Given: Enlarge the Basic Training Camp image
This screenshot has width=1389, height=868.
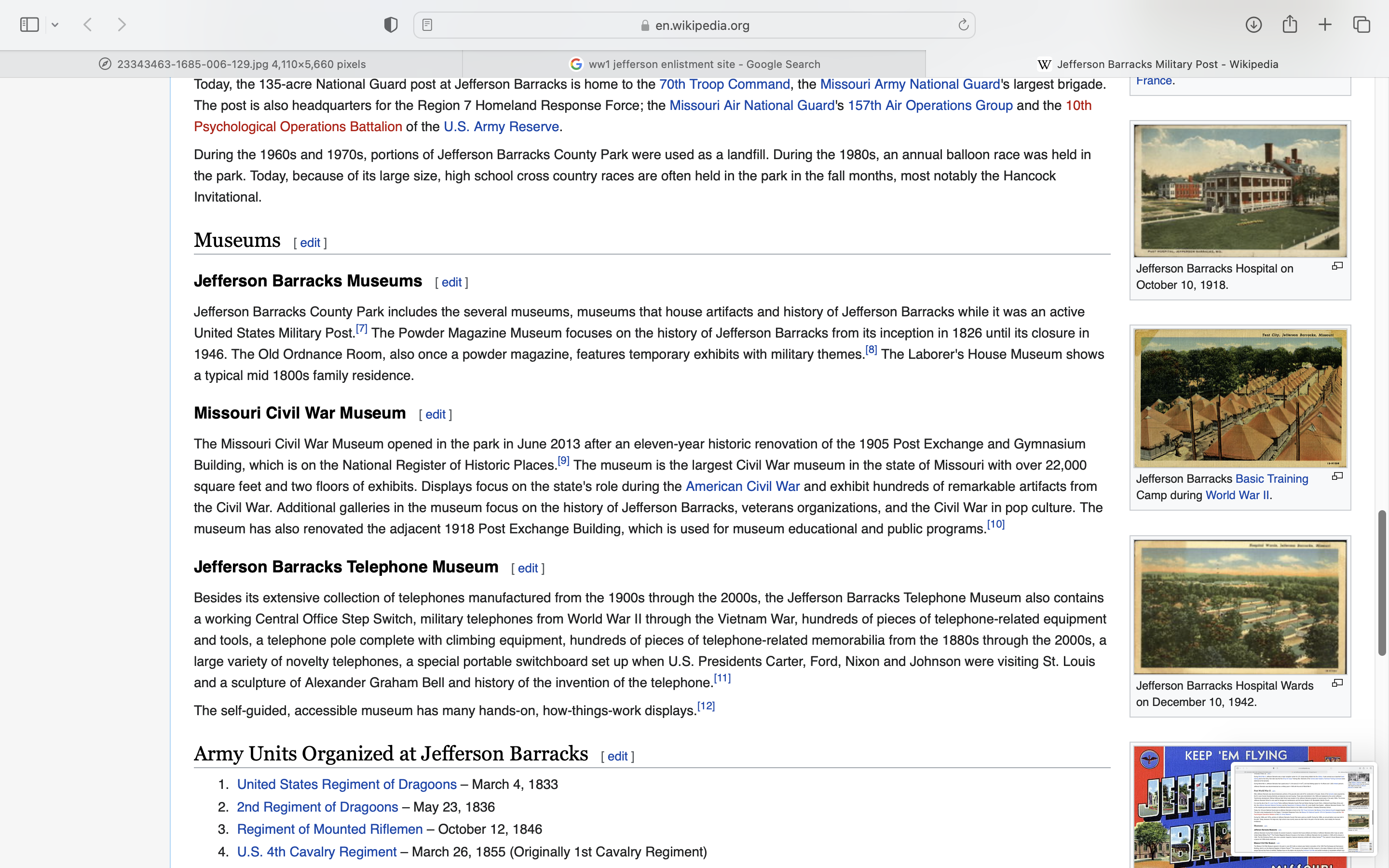Looking at the screenshot, I should [1337, 476].
